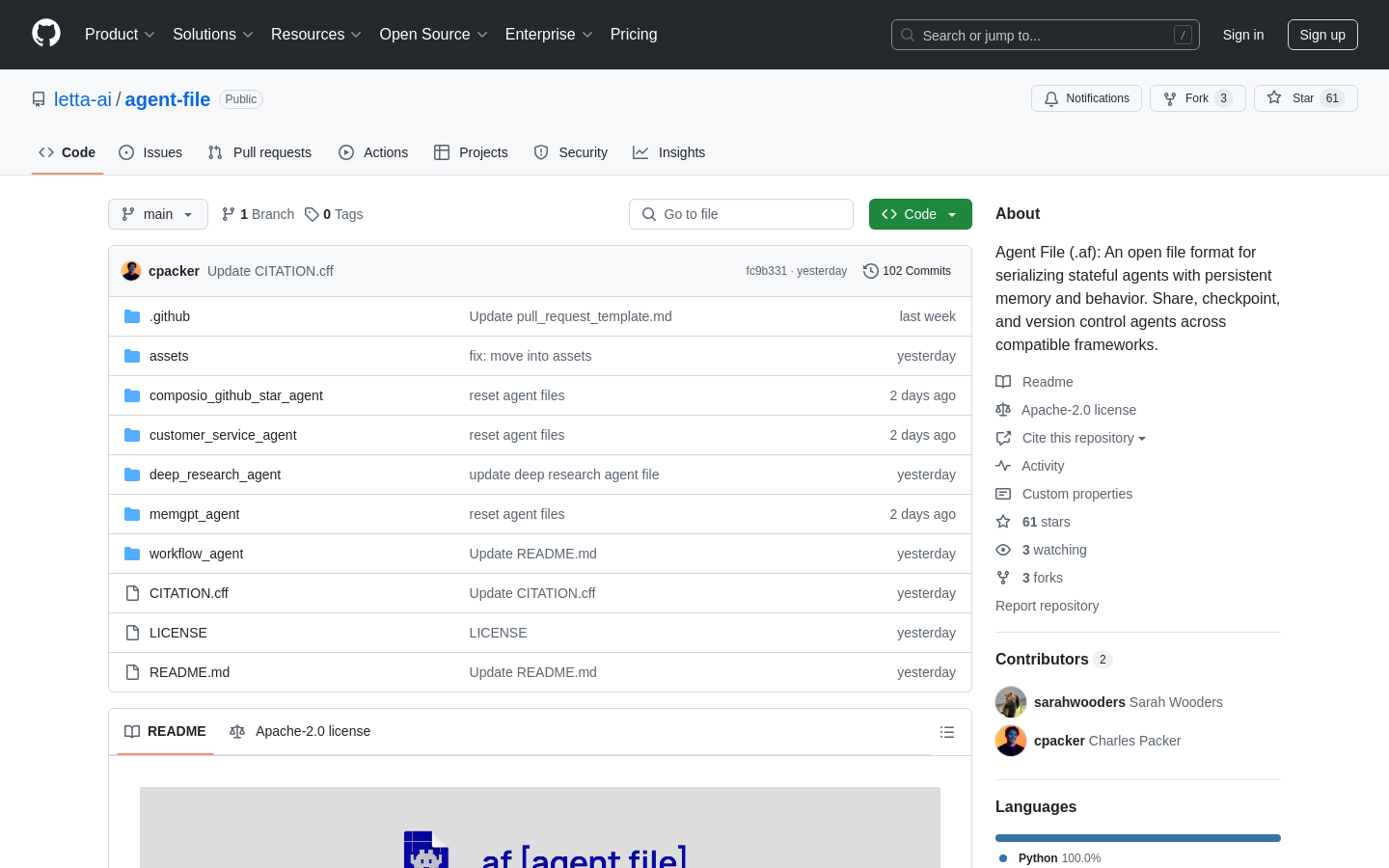
Task: Open the Update CITATION.cff commit message
Action: click(x=270, y=271)
